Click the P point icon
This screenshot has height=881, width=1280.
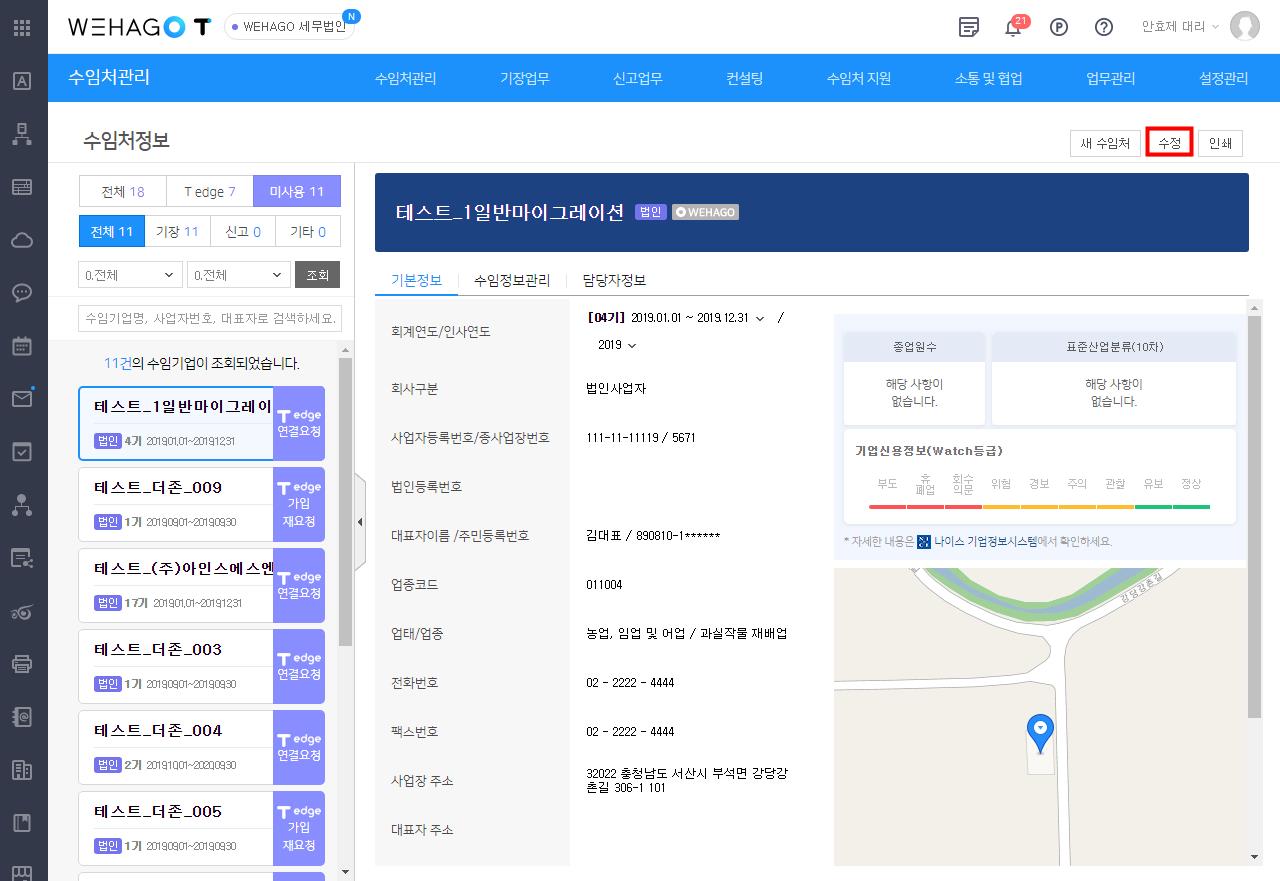pos(1059,27)
